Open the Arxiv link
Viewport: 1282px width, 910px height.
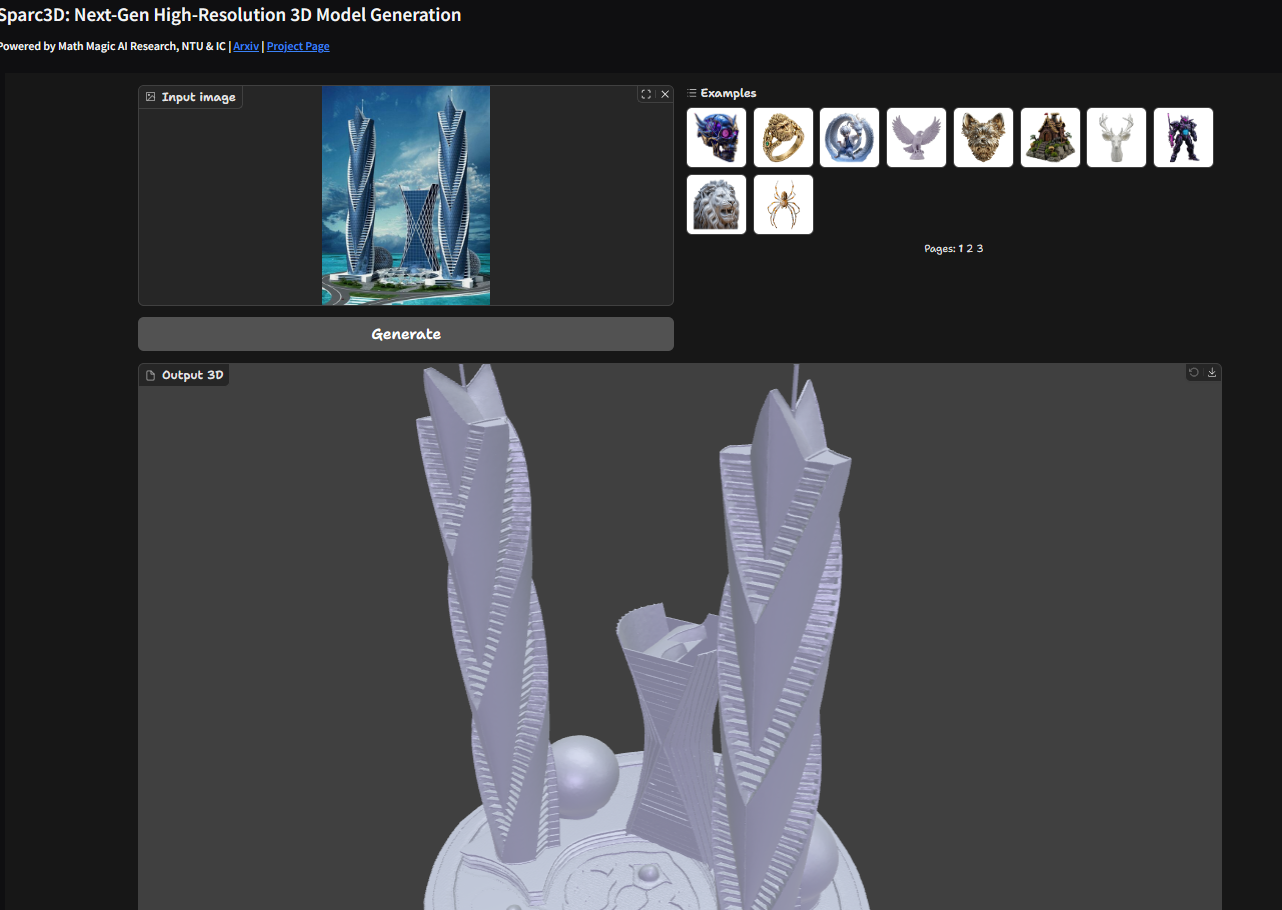point(246,46)
